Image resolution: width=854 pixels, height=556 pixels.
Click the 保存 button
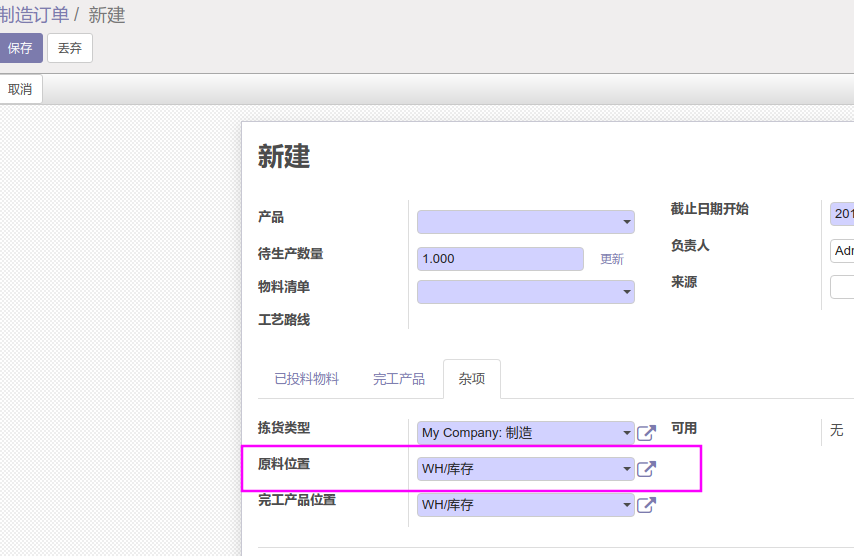pos(20,48)
